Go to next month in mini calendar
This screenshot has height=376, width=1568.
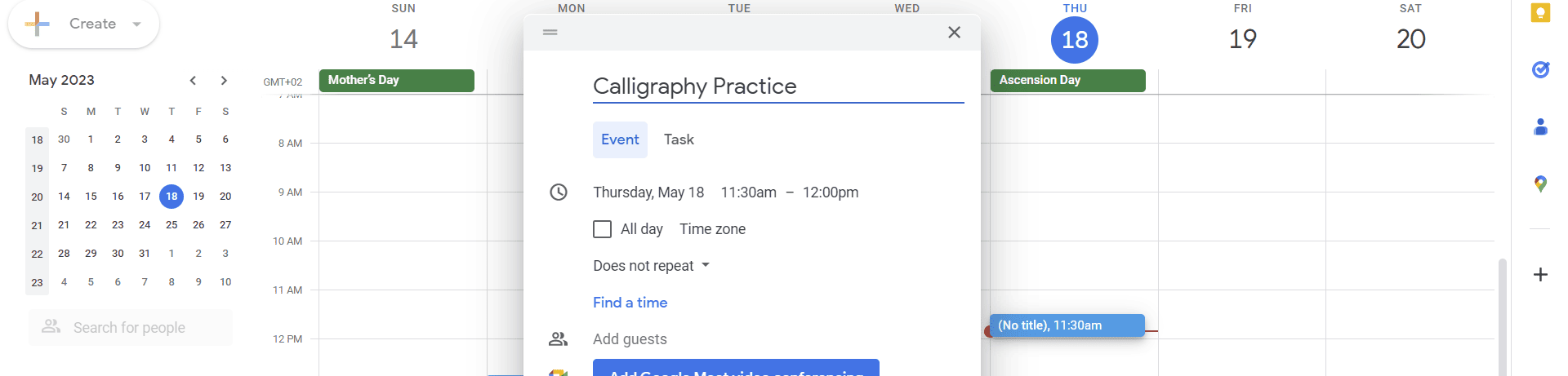(x=224, y=80)
